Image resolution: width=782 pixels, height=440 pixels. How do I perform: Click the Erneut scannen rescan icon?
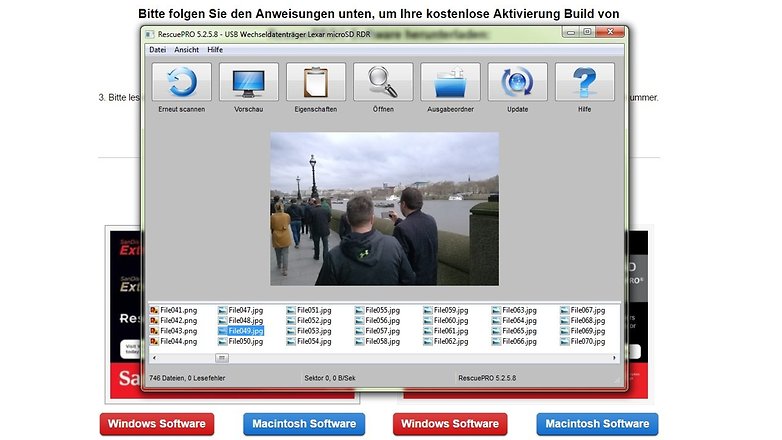pyautogui.click(x=182, y=82)
